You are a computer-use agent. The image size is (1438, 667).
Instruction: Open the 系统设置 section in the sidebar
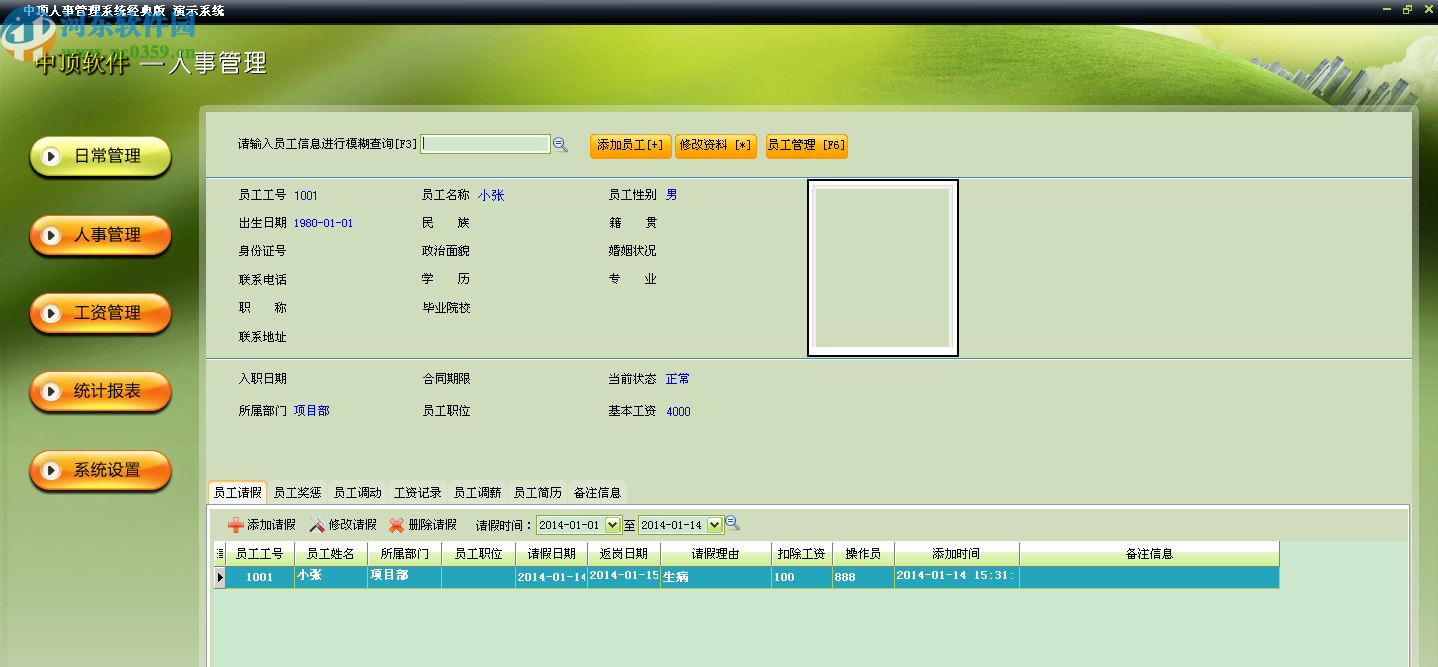pos(99,470)
